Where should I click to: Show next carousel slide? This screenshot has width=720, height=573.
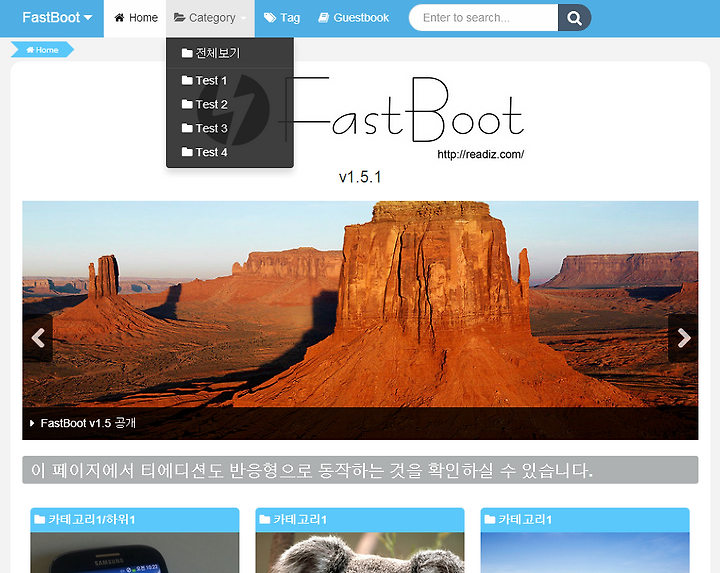(683, 338)
